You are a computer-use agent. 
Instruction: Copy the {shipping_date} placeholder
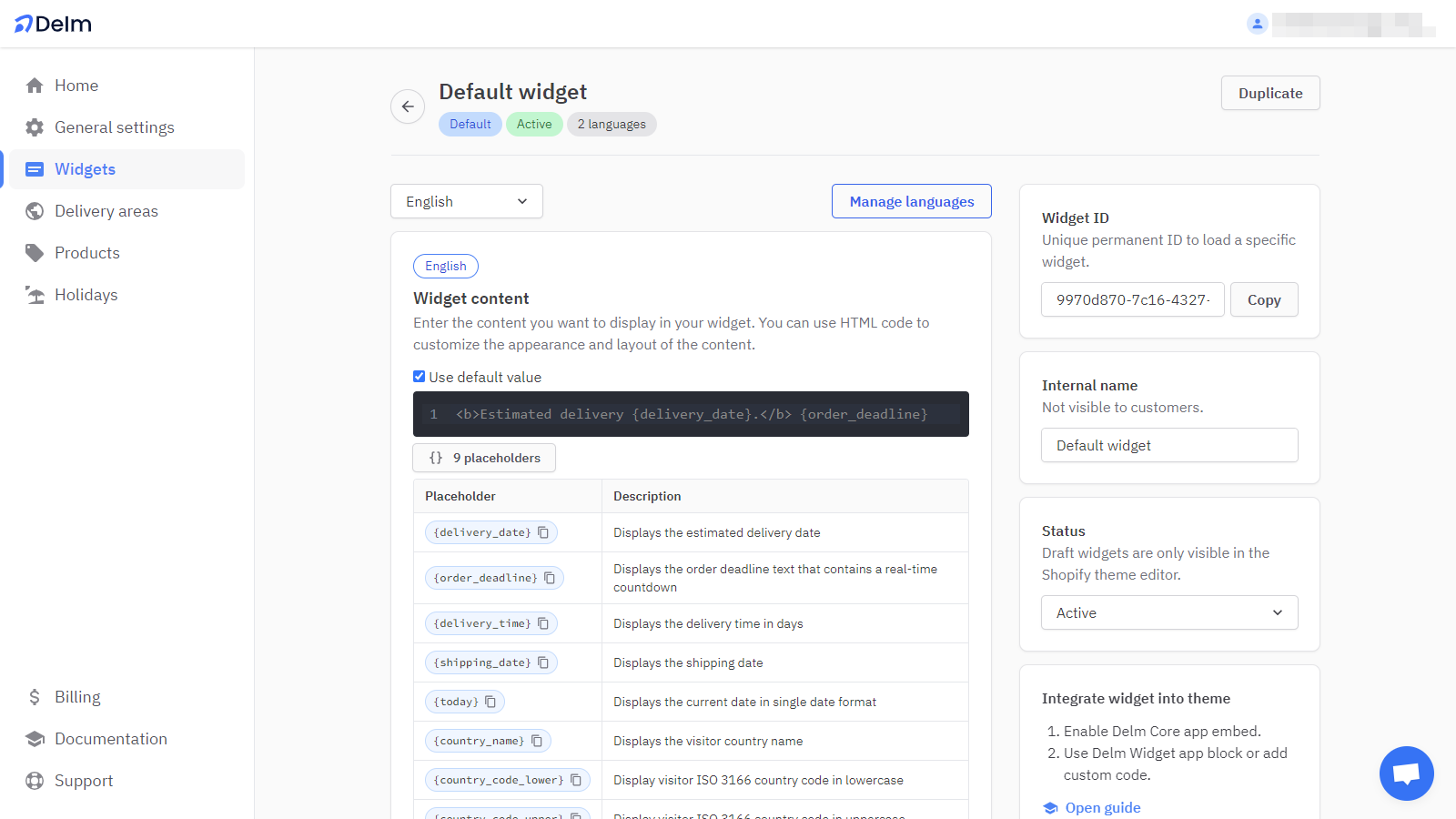coord(543,662)
